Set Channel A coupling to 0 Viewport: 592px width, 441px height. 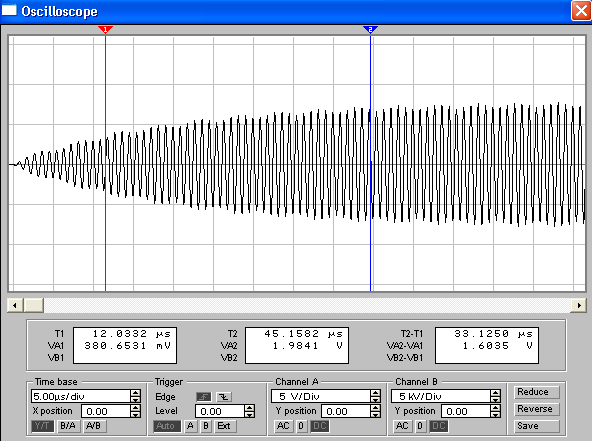point(301,426)
